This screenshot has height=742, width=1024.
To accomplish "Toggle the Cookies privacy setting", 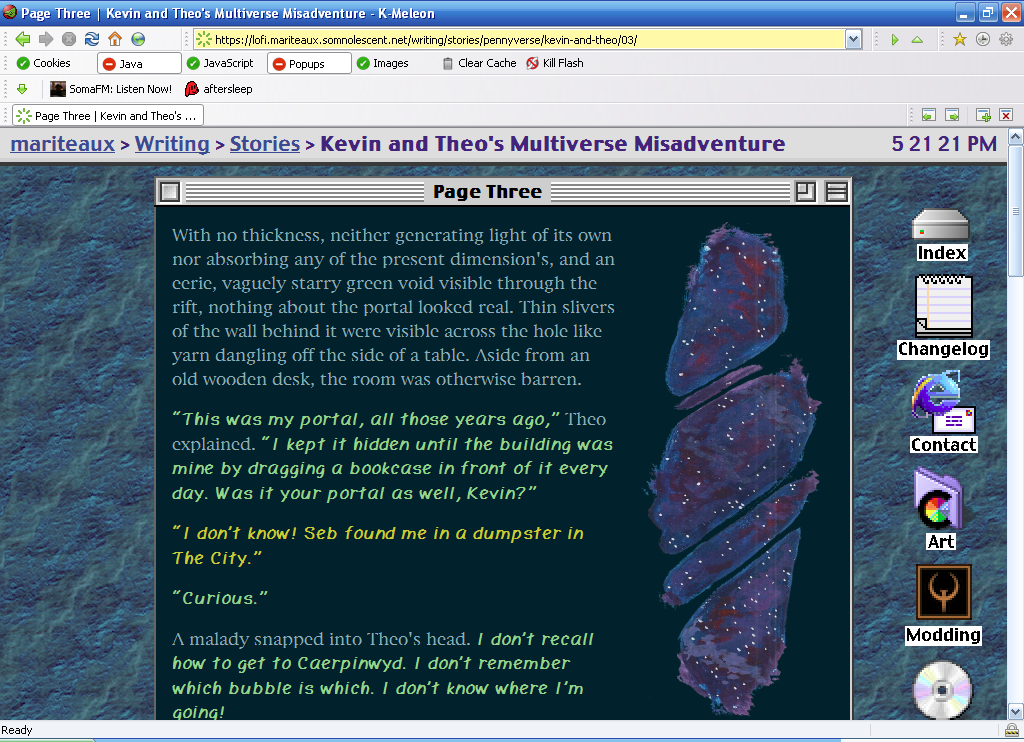I will click(x=44, y=63).
